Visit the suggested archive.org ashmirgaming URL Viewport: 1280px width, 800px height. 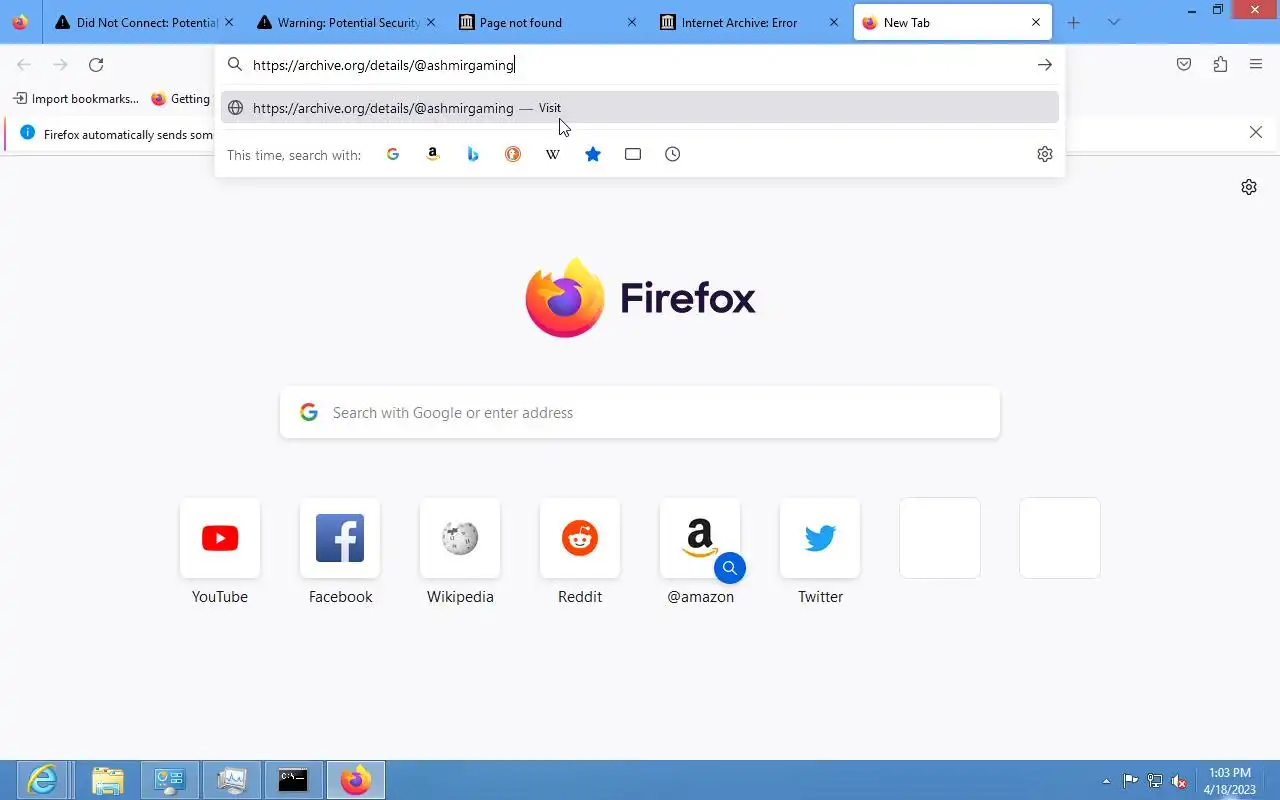[x=640, y=108]
